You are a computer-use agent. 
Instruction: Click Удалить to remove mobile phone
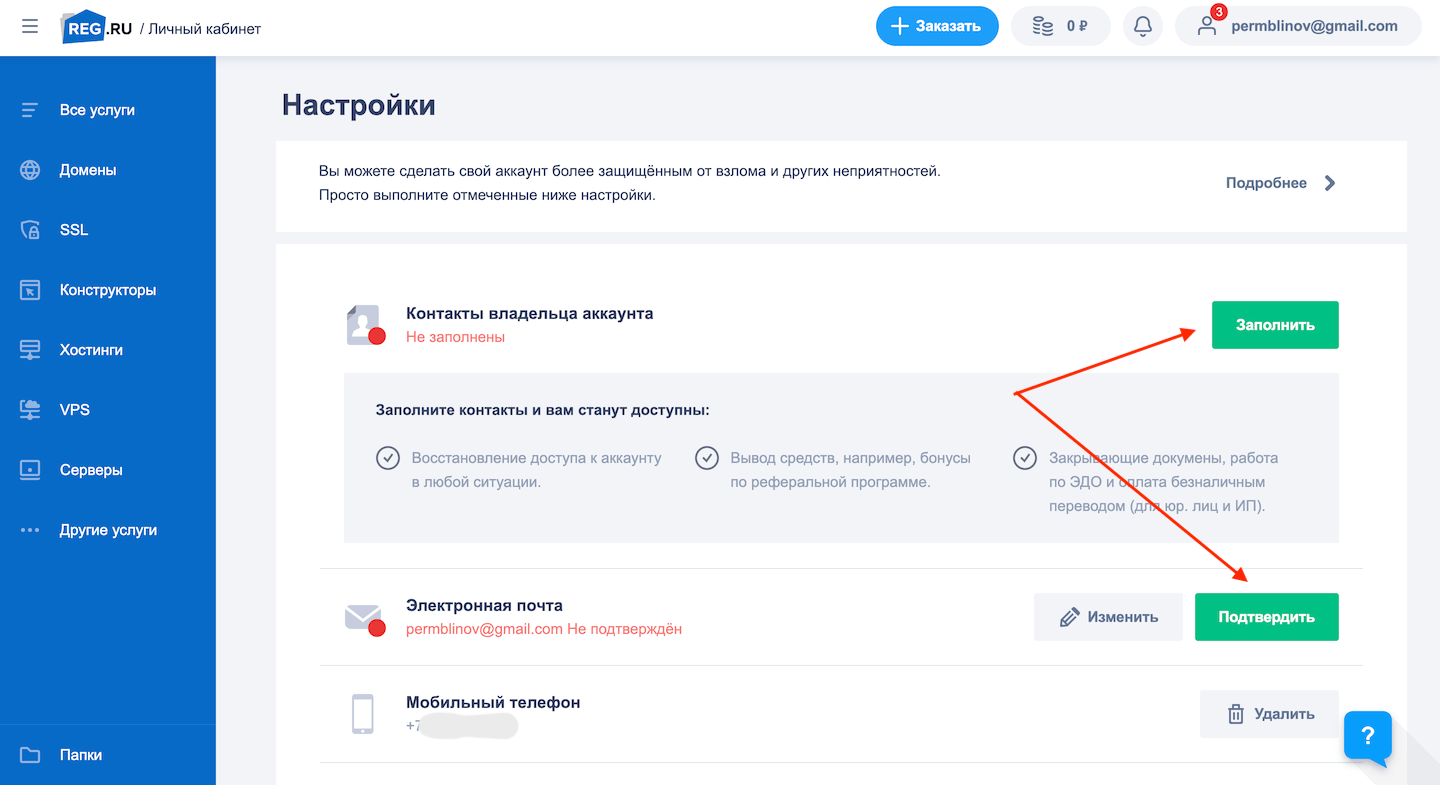tap(1269, 714)
